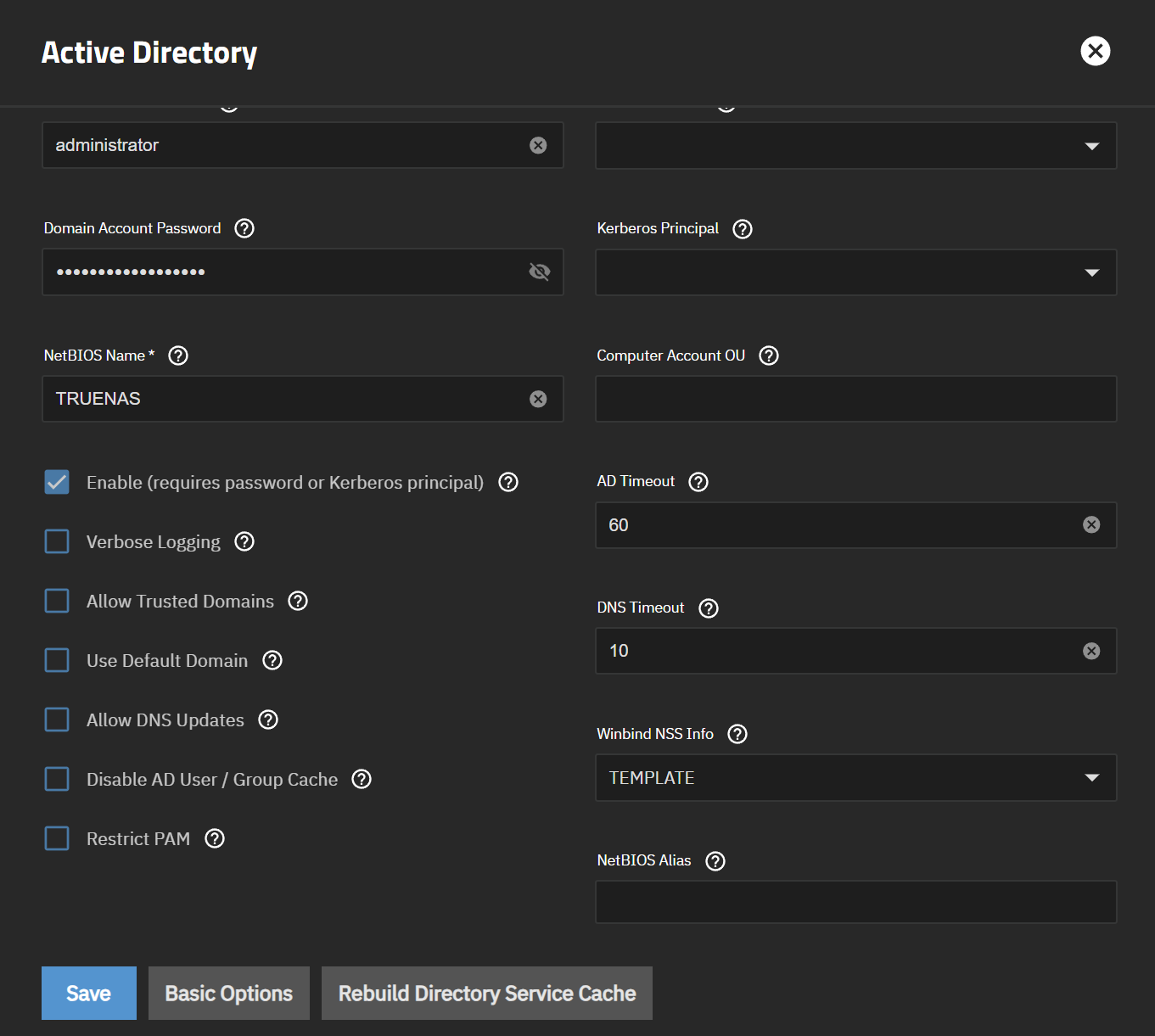Switch to Basic Options view
Viewport: 1155px width, 1036px height.
pyautogui.click(x=229, y=994)
